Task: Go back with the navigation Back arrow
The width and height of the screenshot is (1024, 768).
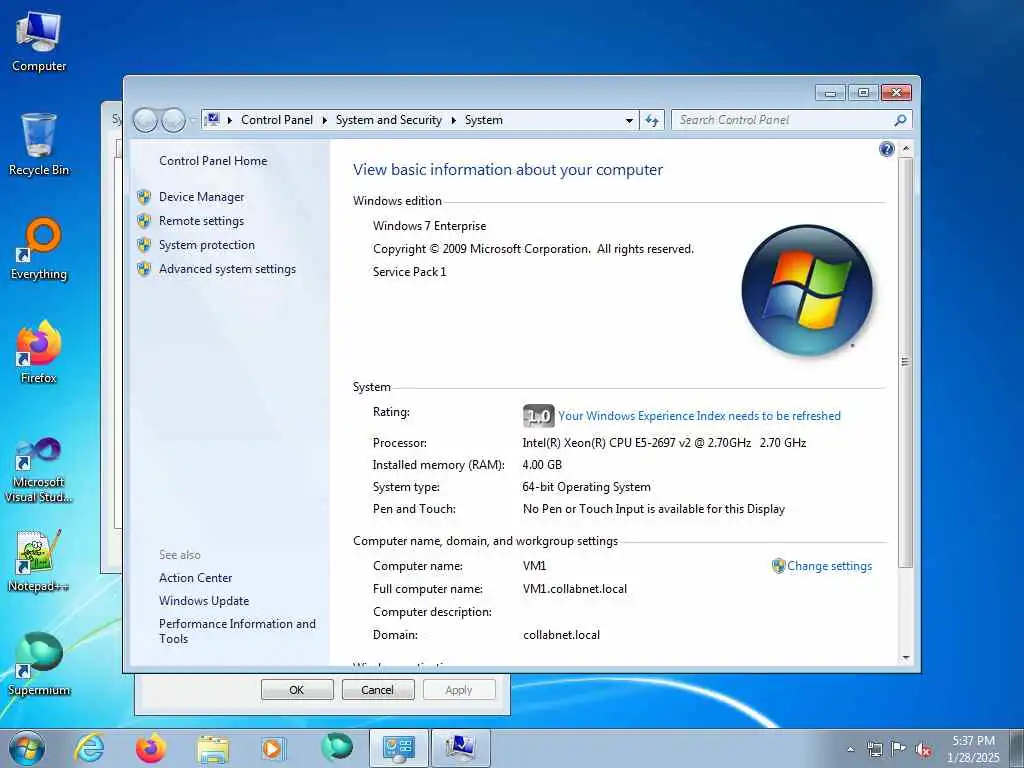Action: 145,120
